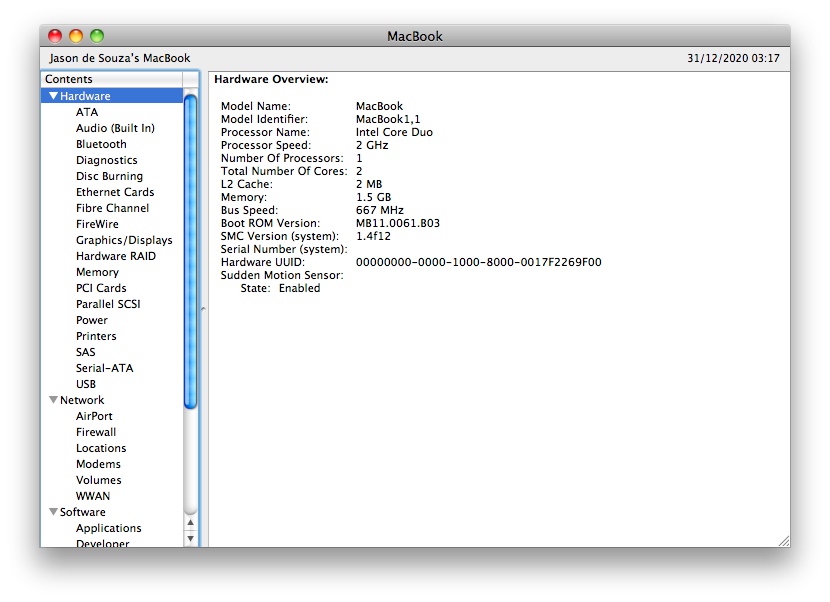
Task: Select Fibre Channel entry
Action: (x=112, y=208)
